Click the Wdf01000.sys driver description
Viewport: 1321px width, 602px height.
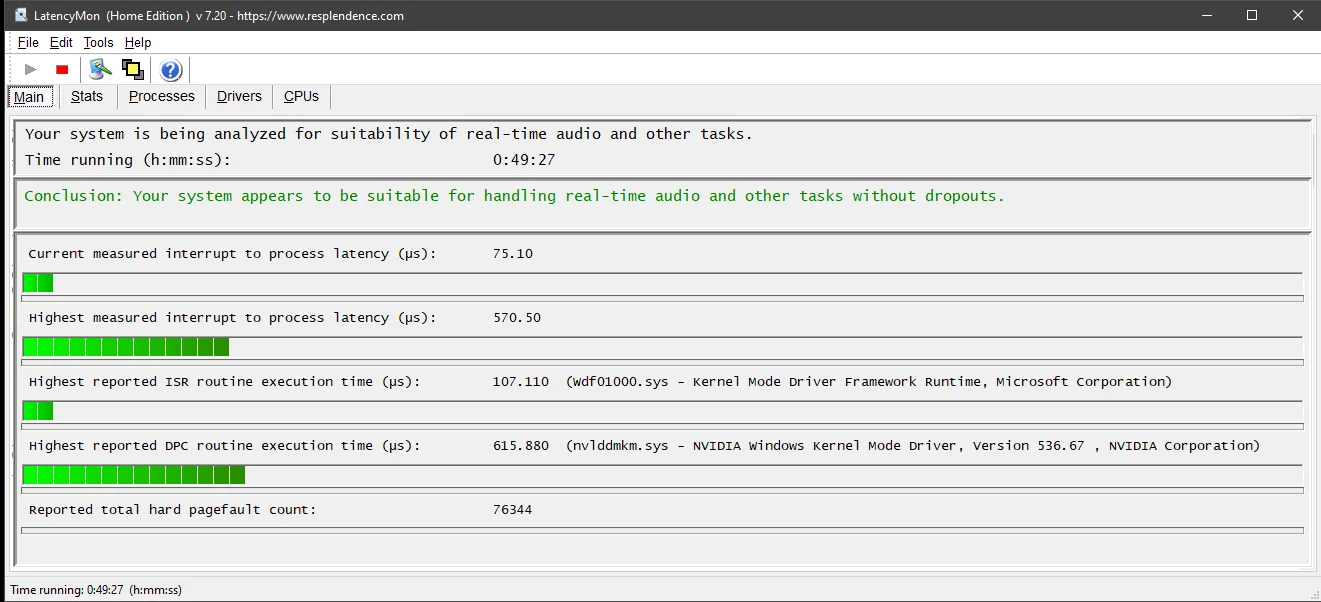pyautogui.click(x=869, y=382)
